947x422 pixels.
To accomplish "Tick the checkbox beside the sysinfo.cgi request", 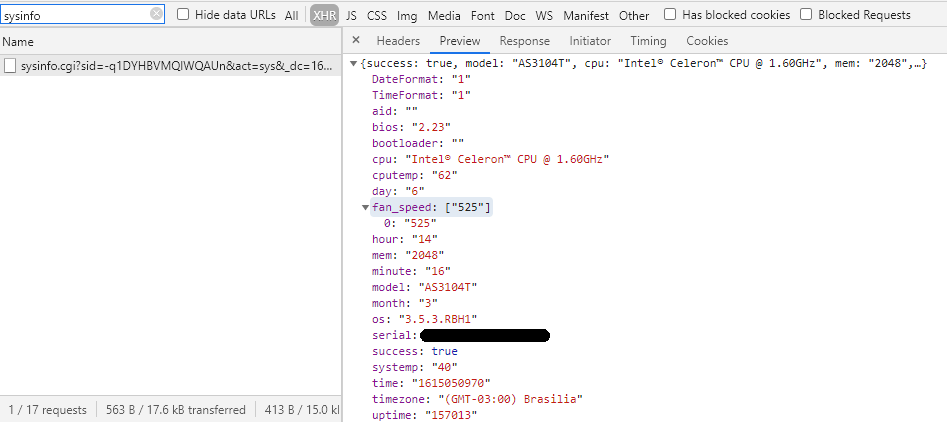I will pos(10,66).
